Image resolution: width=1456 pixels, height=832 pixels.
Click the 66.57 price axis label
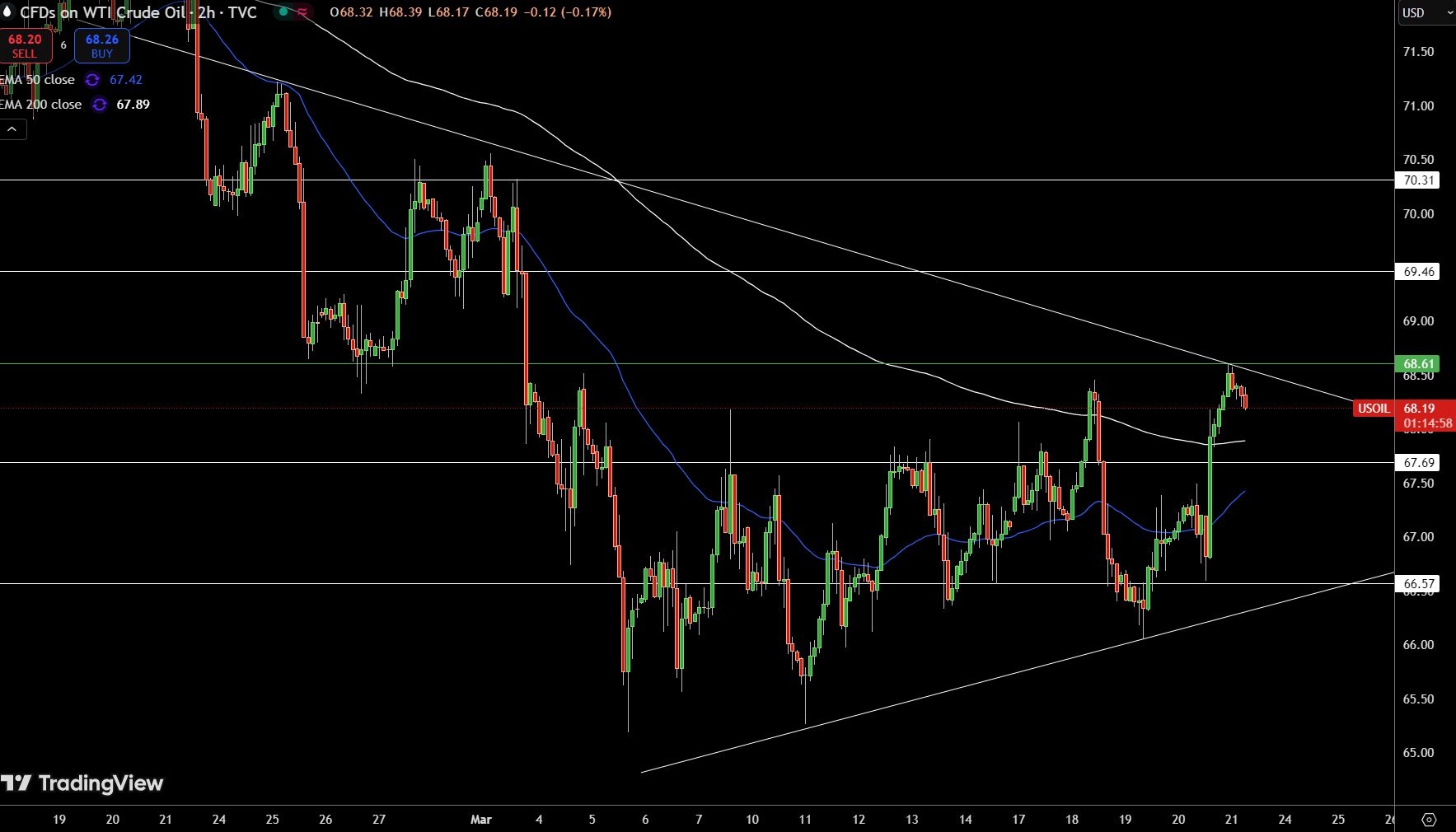pyautogui.click(x=1419, y=584)
